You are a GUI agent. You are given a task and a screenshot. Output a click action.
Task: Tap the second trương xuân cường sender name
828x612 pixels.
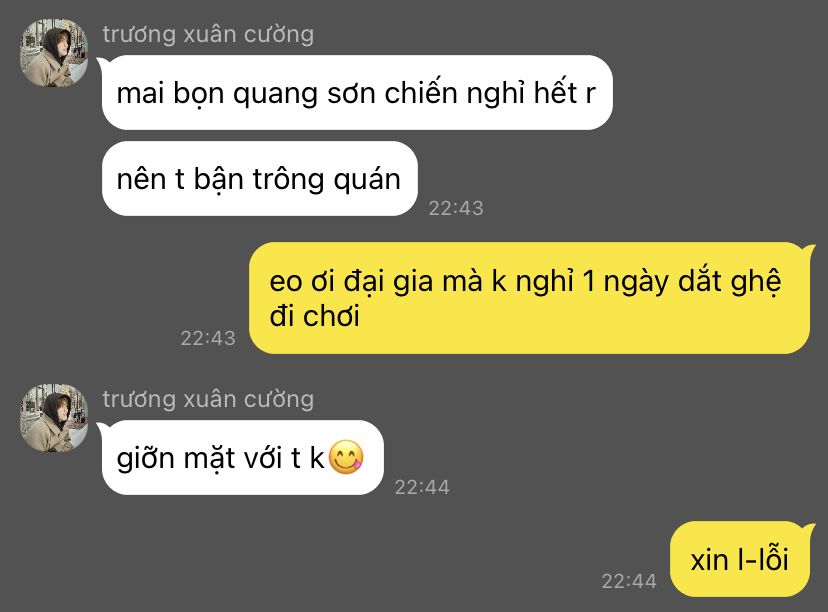[208, 399]
